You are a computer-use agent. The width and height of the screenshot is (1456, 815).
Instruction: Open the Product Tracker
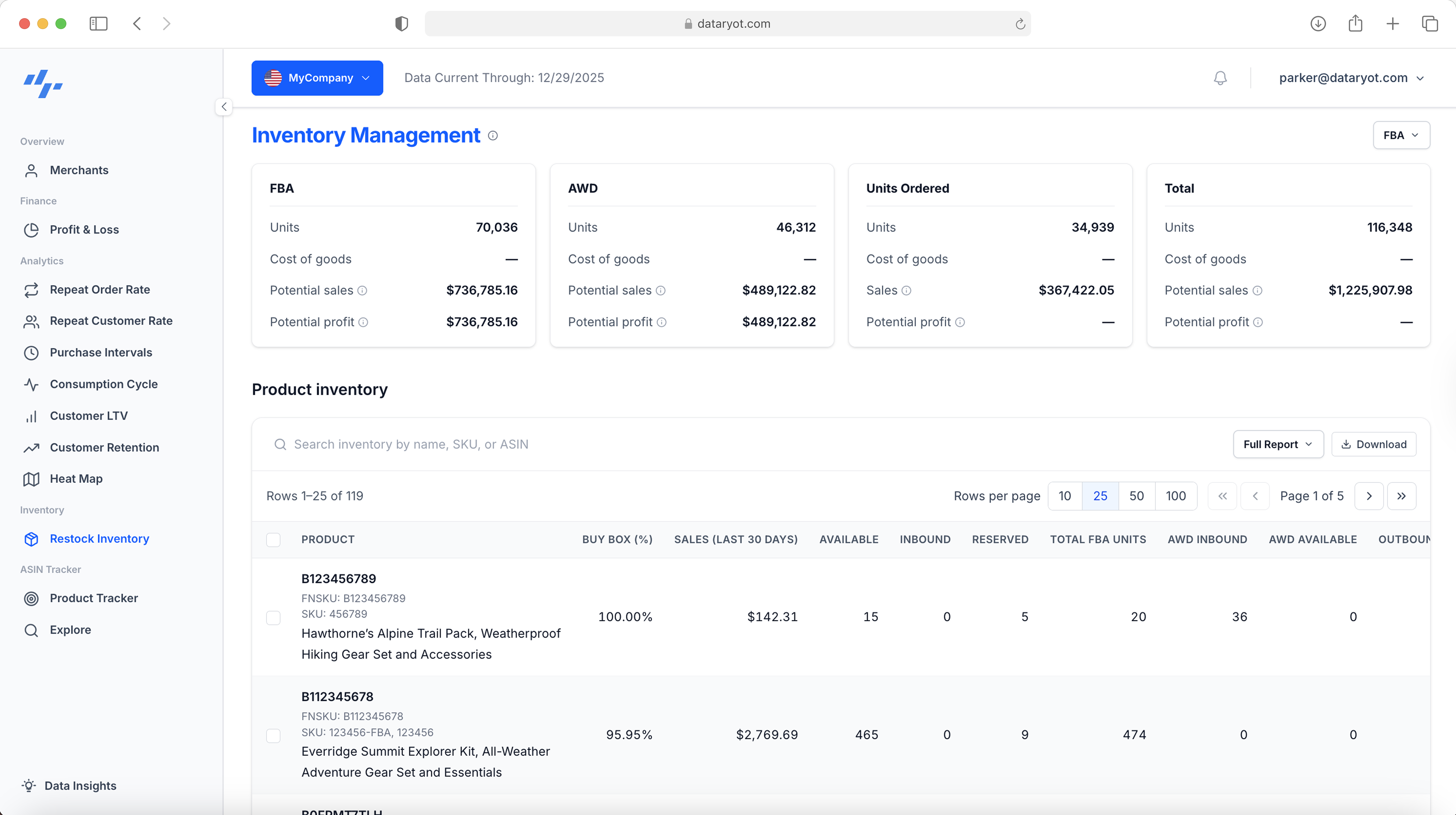[x=94, y=598]
